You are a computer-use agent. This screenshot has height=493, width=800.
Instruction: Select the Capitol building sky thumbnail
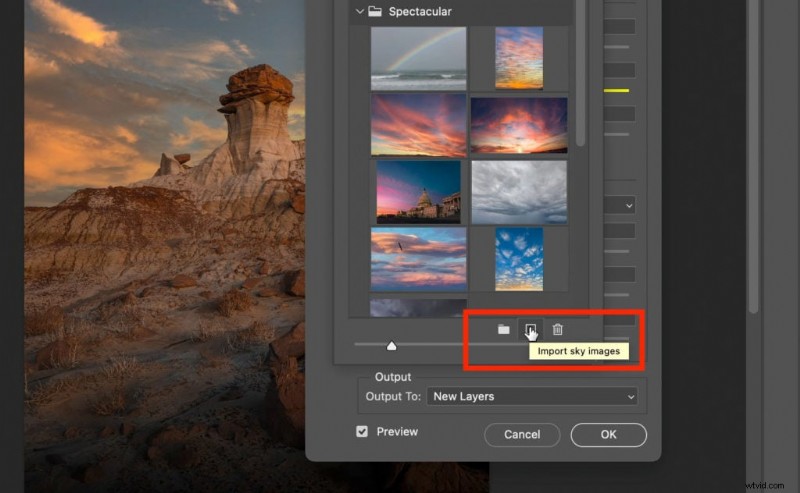tap(418, 192)
